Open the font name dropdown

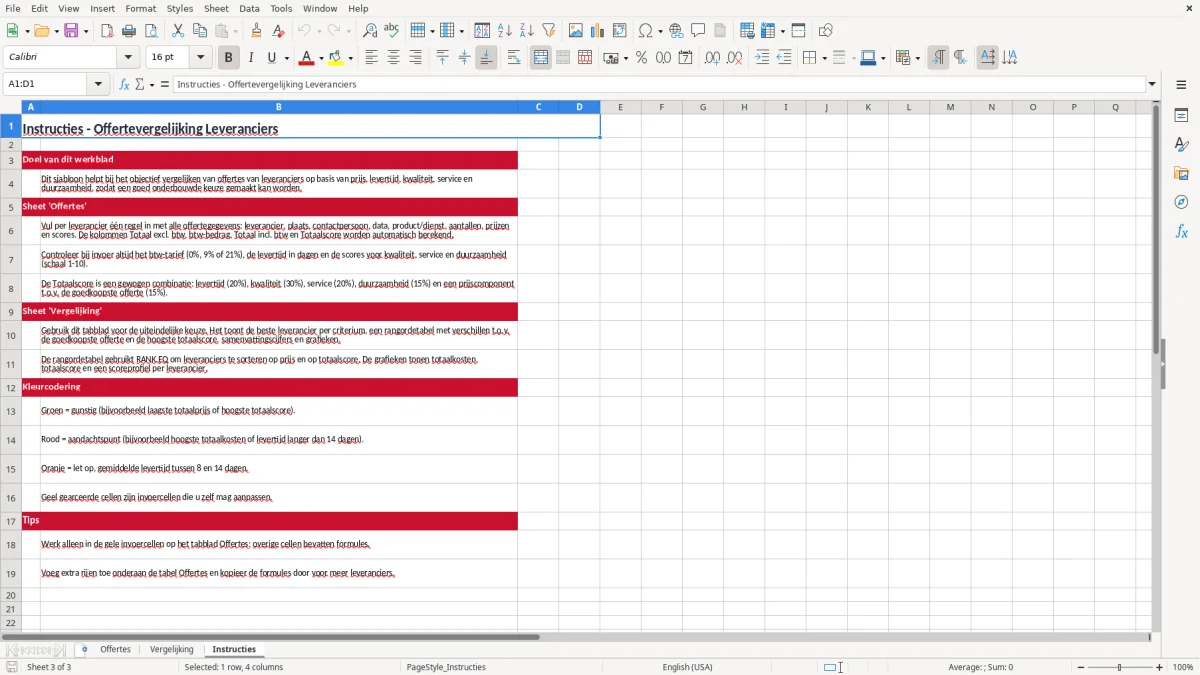128,58
